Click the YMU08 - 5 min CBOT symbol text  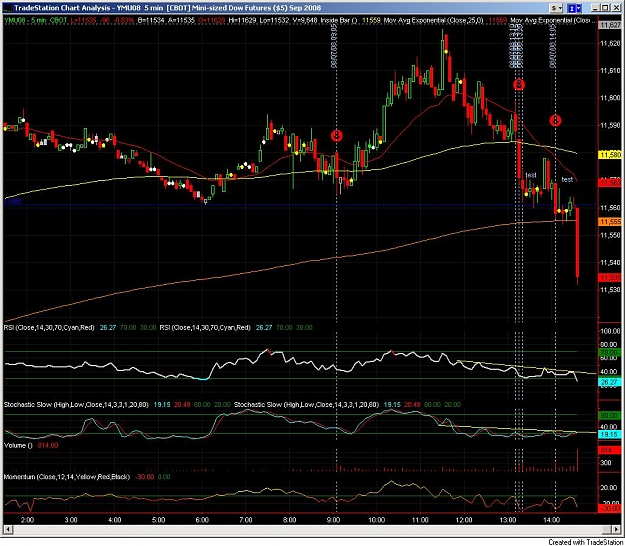tap(35, 20)
